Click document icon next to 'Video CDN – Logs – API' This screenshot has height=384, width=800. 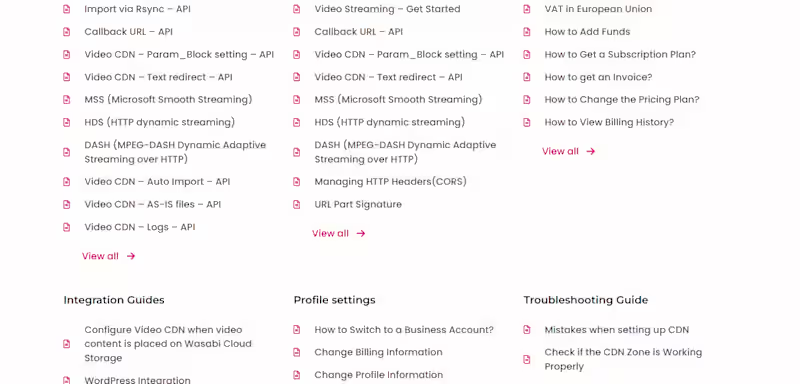66,227
